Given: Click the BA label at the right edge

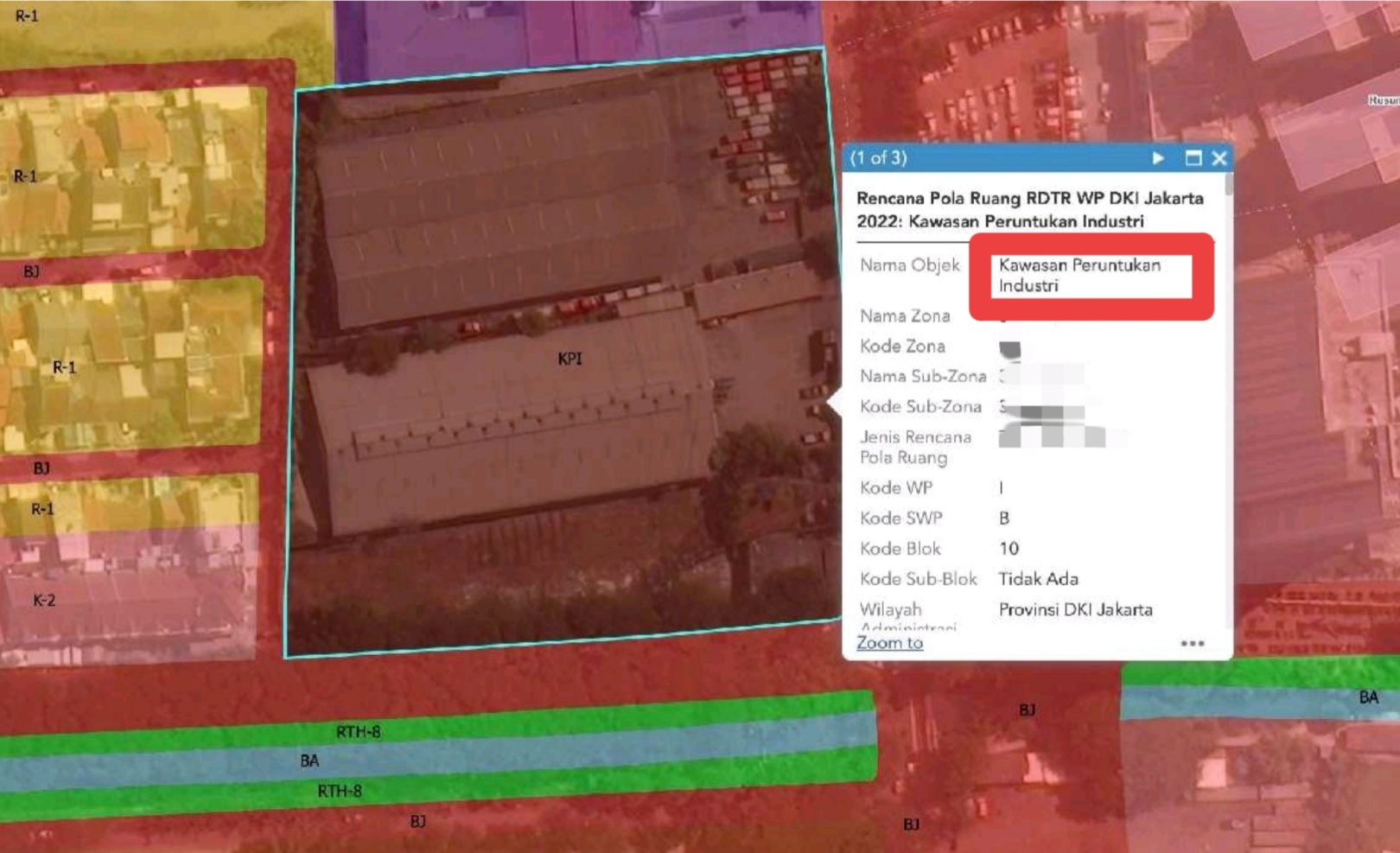Looking at the screenshot, I should point(1368,697).
